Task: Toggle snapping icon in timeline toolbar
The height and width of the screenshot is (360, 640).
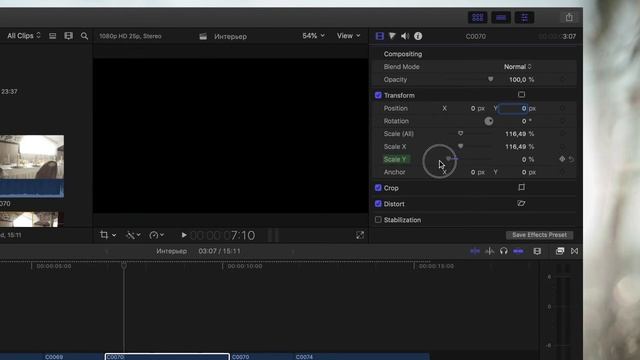Action: [x=518, y=251]
